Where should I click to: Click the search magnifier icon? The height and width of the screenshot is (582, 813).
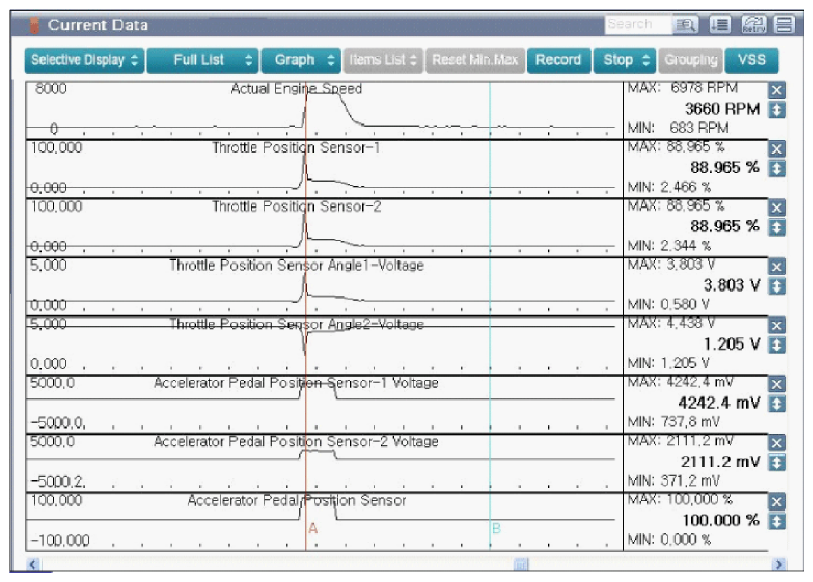(x=687, y=25)
